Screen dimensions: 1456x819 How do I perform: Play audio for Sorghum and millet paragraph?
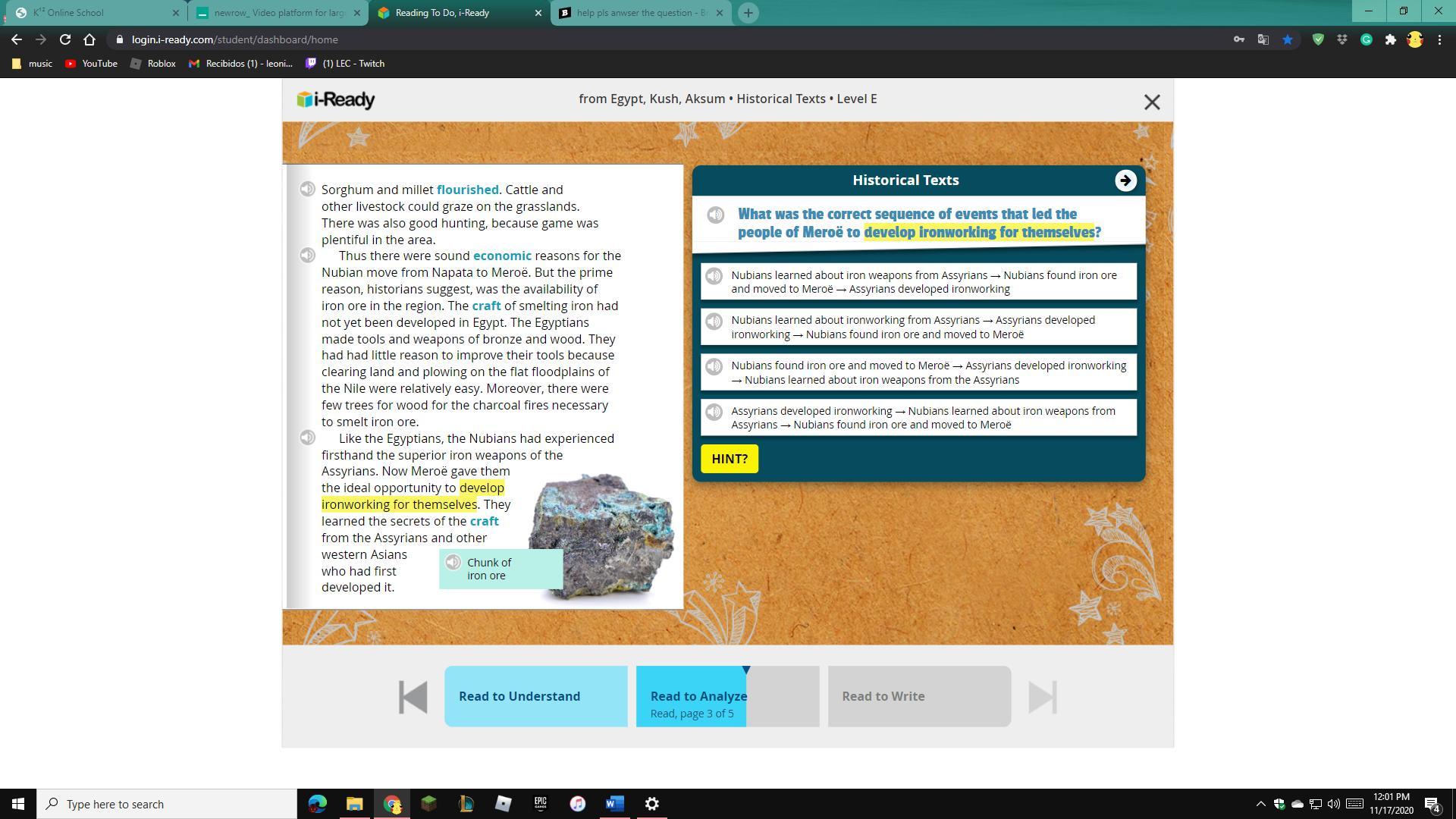coord(307,190)
